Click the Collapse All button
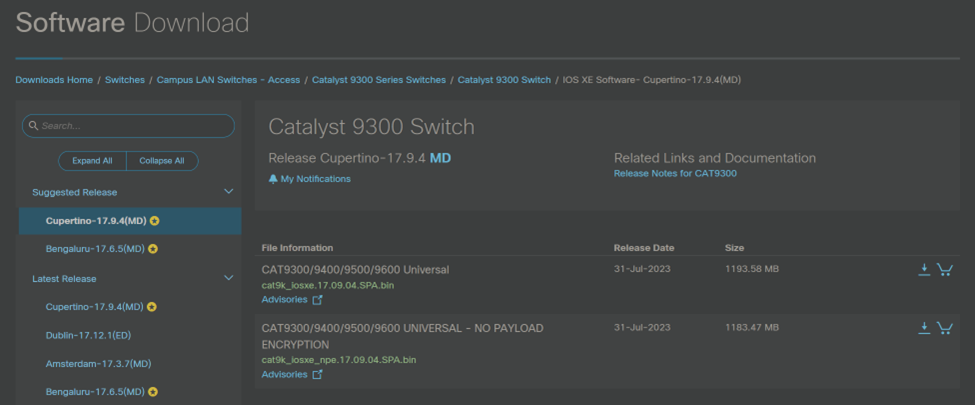The height and width of the screenshot is (405, 975). [162, 161]
